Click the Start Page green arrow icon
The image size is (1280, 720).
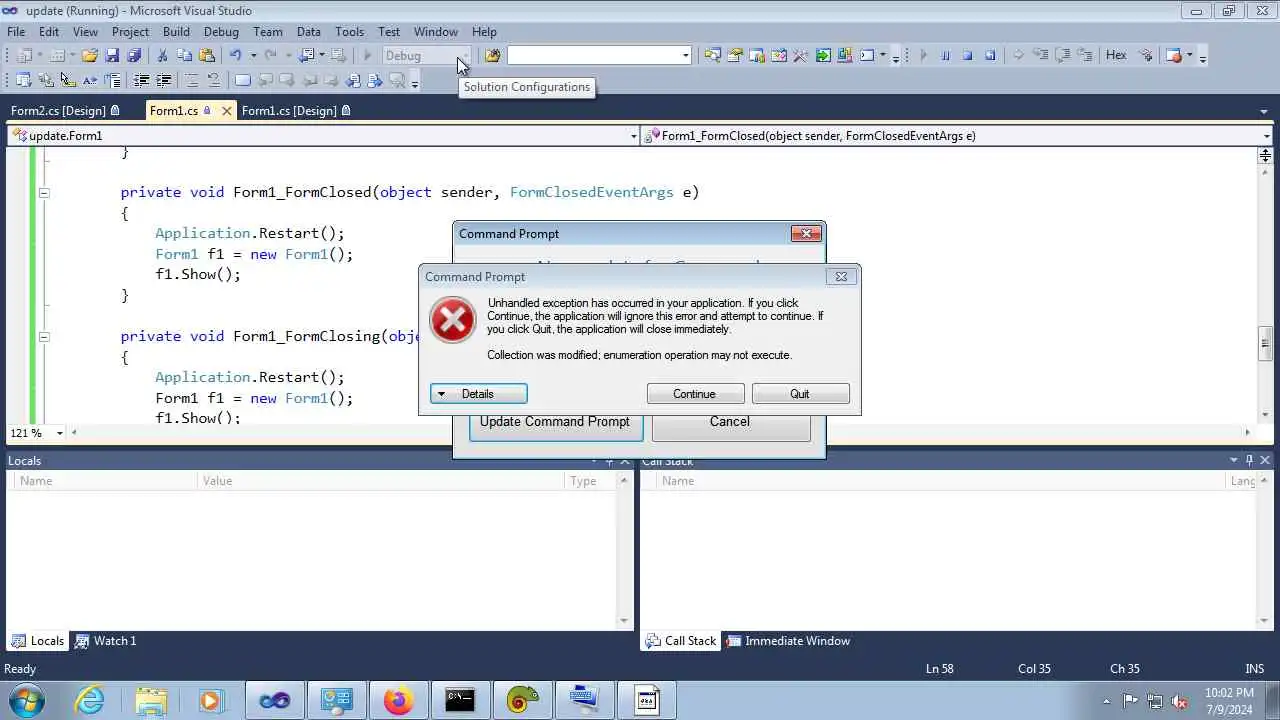[822, 56]
